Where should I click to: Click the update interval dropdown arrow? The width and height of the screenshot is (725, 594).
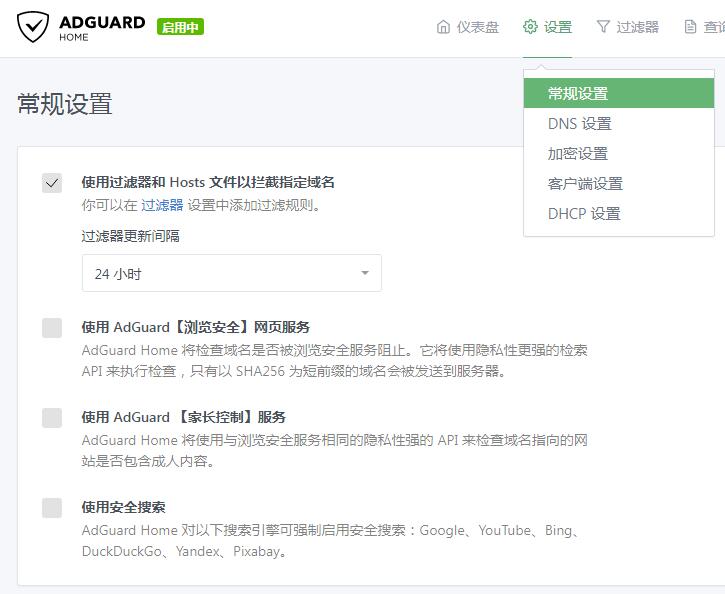365,273
